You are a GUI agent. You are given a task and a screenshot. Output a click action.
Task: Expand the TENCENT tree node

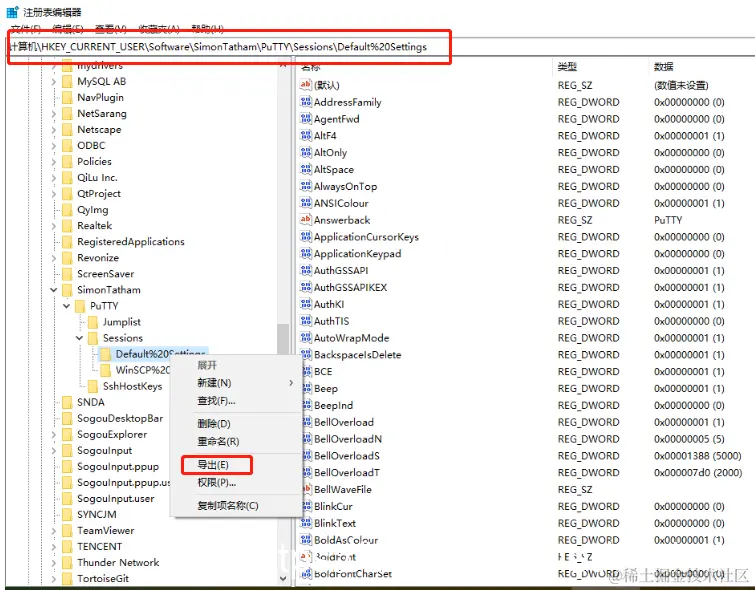[53, 547]
